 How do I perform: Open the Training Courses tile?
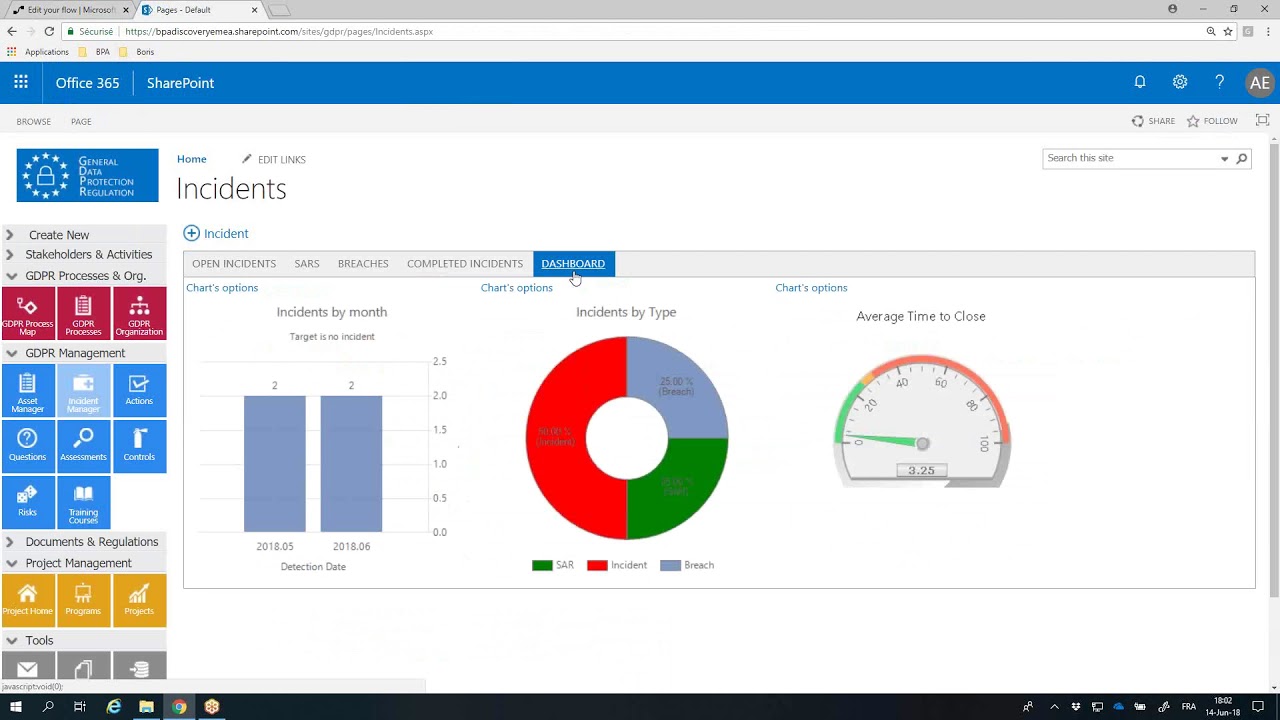click(x=83, y=503)
